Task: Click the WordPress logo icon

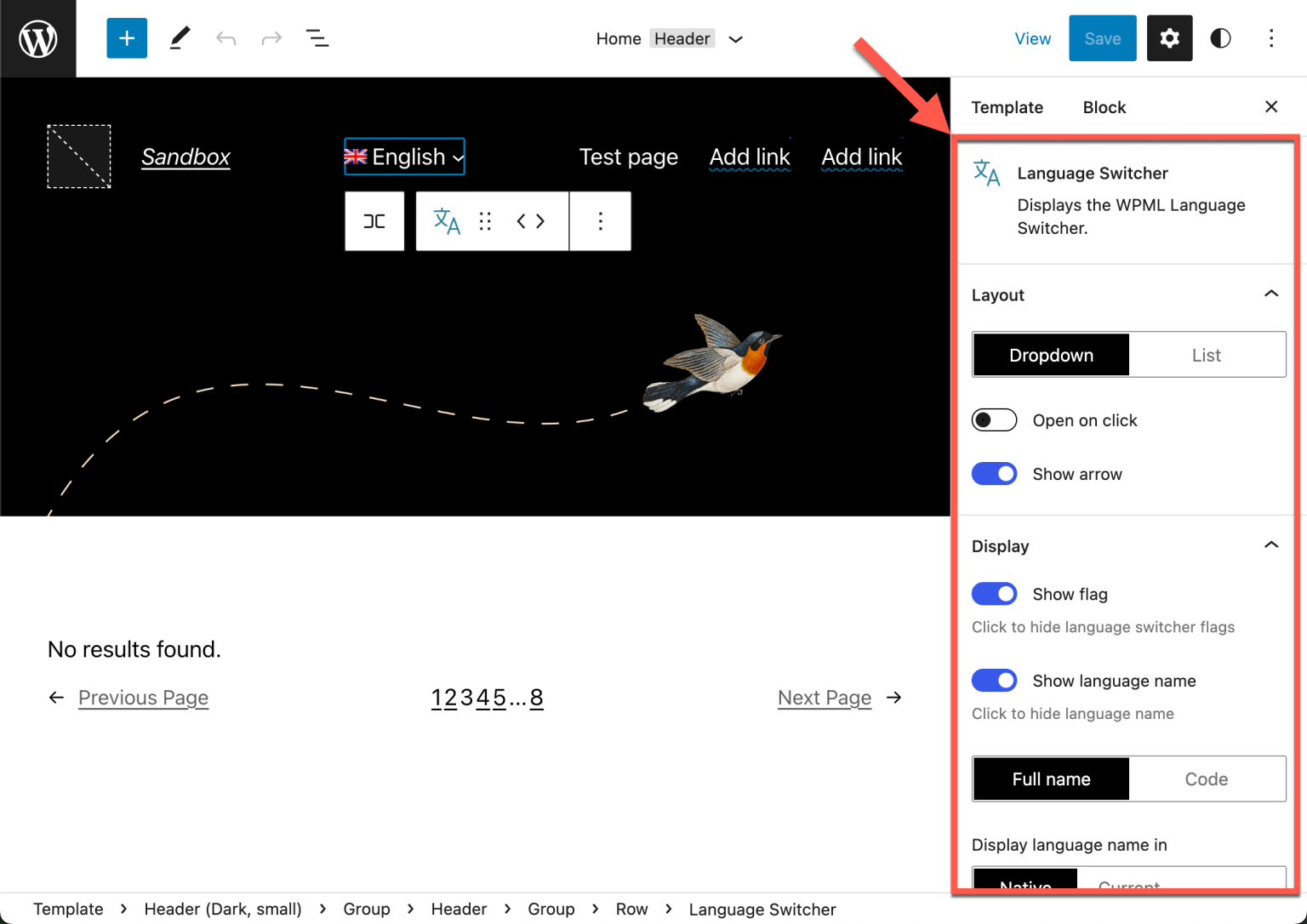Action: pos(37,37)
